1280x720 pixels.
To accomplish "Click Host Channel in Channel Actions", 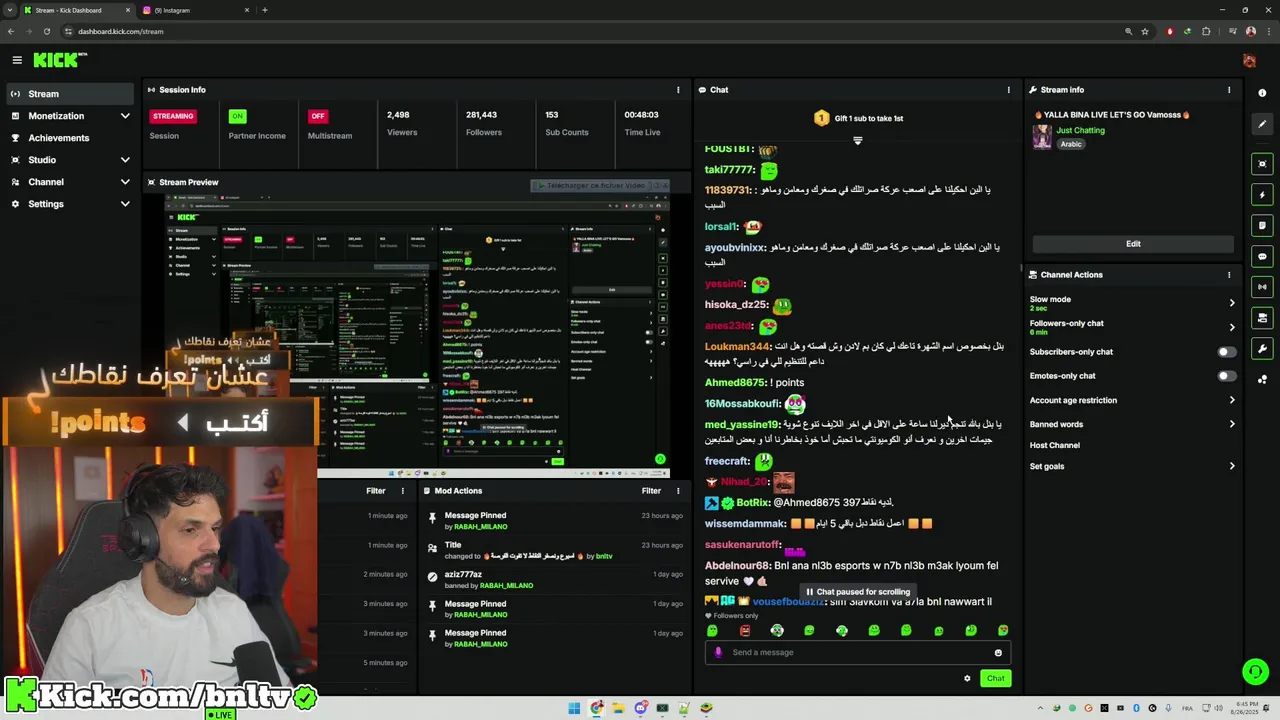I will [1055, 445].
